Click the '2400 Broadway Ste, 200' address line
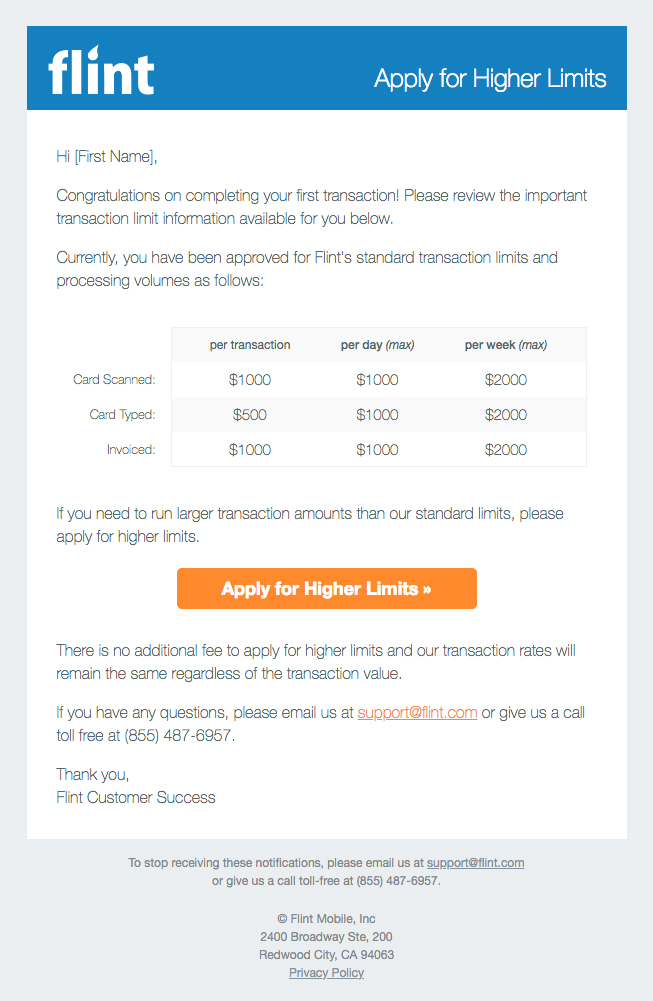 click(326, 937)
